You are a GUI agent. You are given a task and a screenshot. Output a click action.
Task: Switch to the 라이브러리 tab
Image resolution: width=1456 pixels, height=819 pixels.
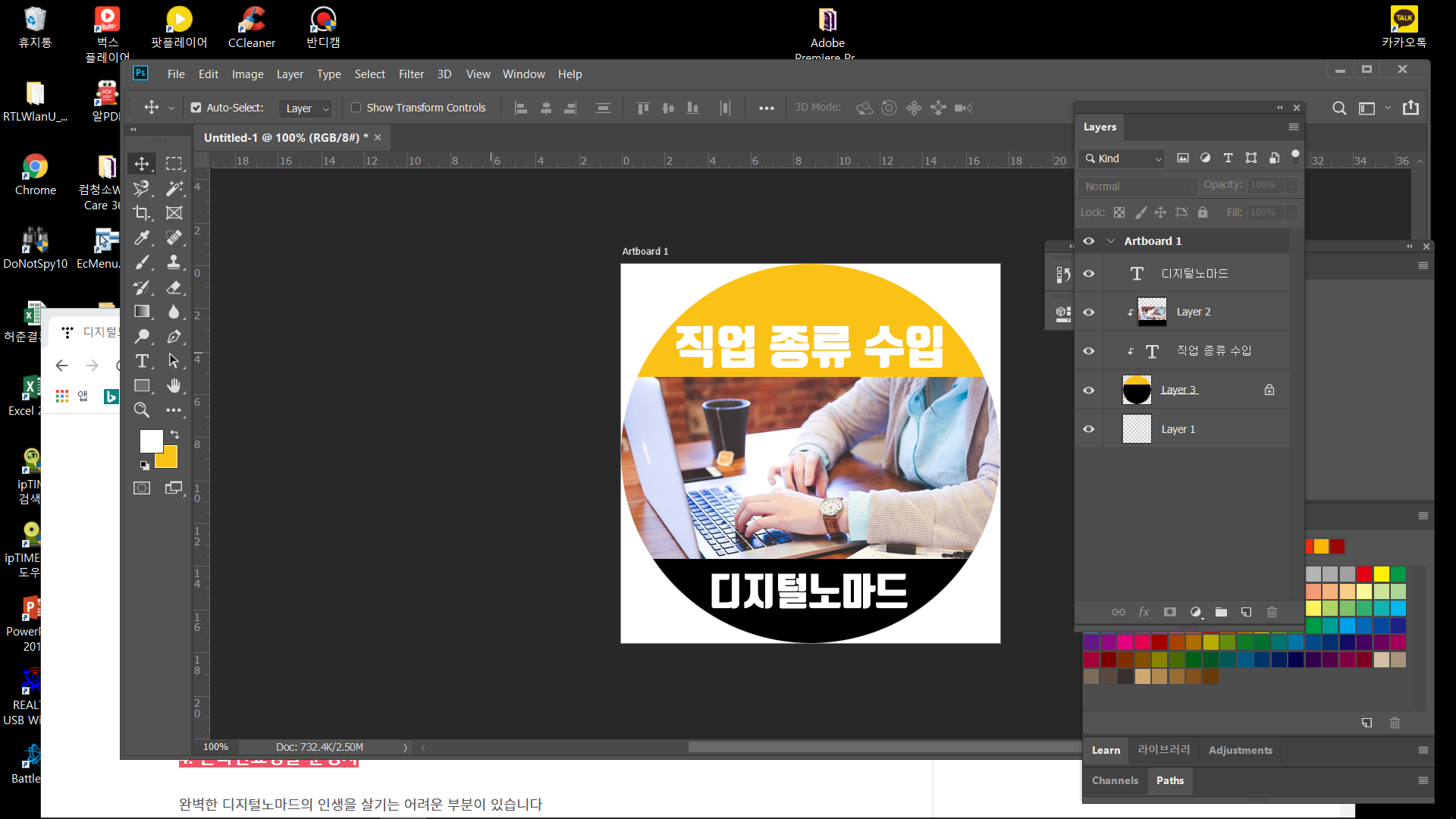pyautogui.click(x=1164, y=750)
